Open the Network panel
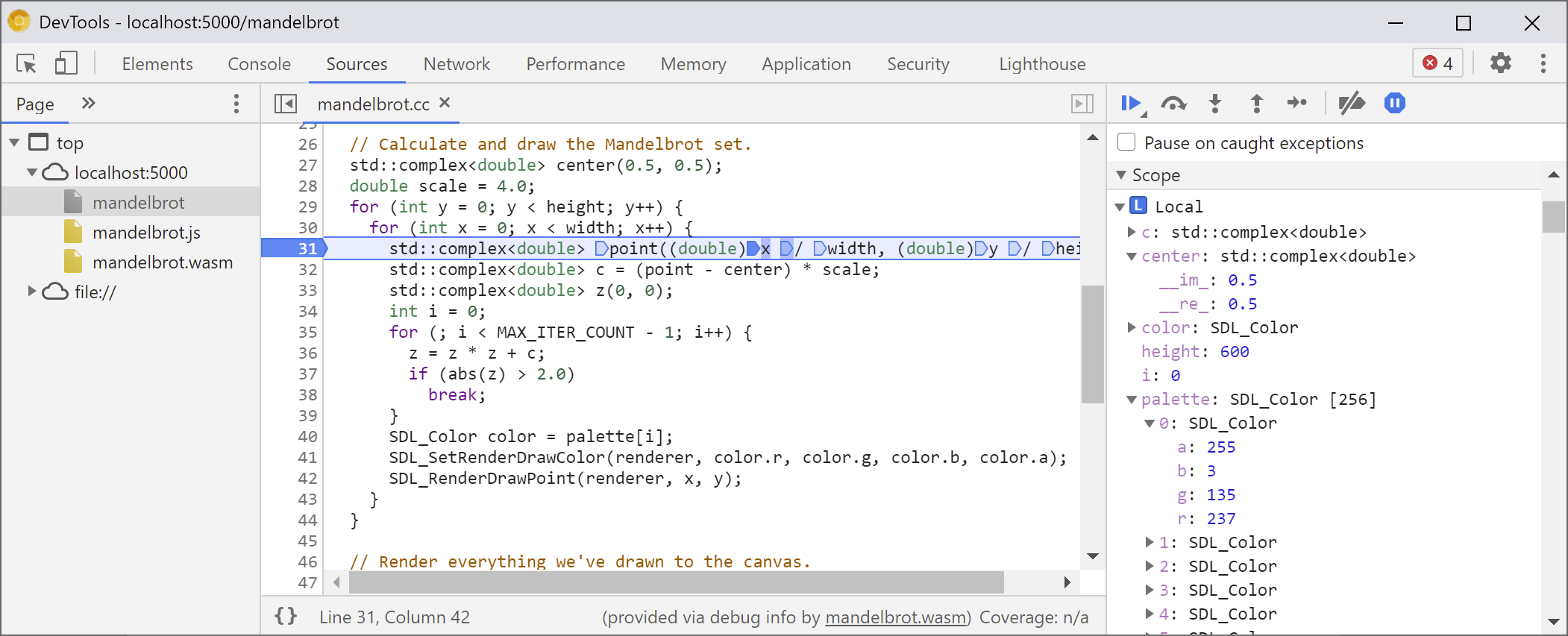Image resolution: width=1568 pixels, height=636 pixels. pos(457,64)
